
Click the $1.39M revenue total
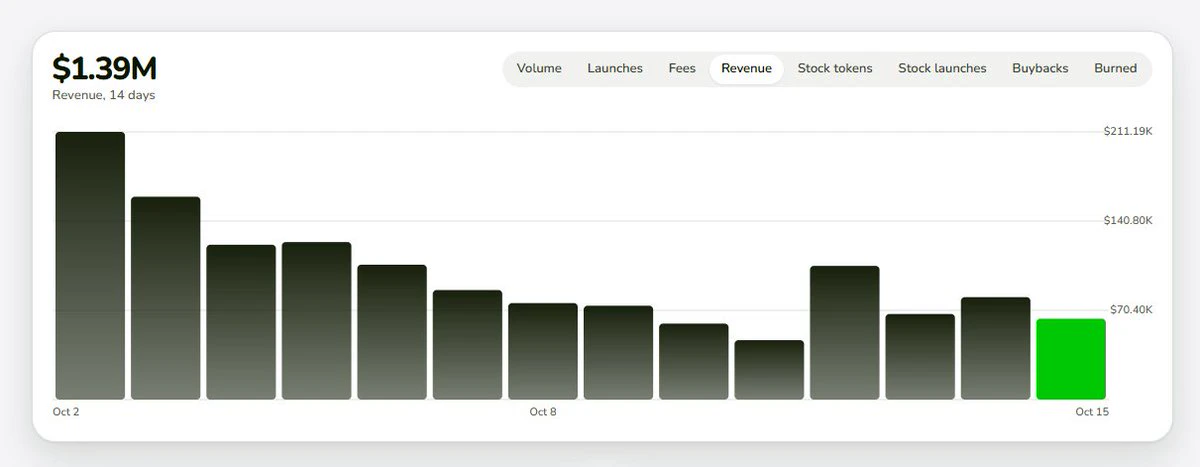(x=105, y=68)
